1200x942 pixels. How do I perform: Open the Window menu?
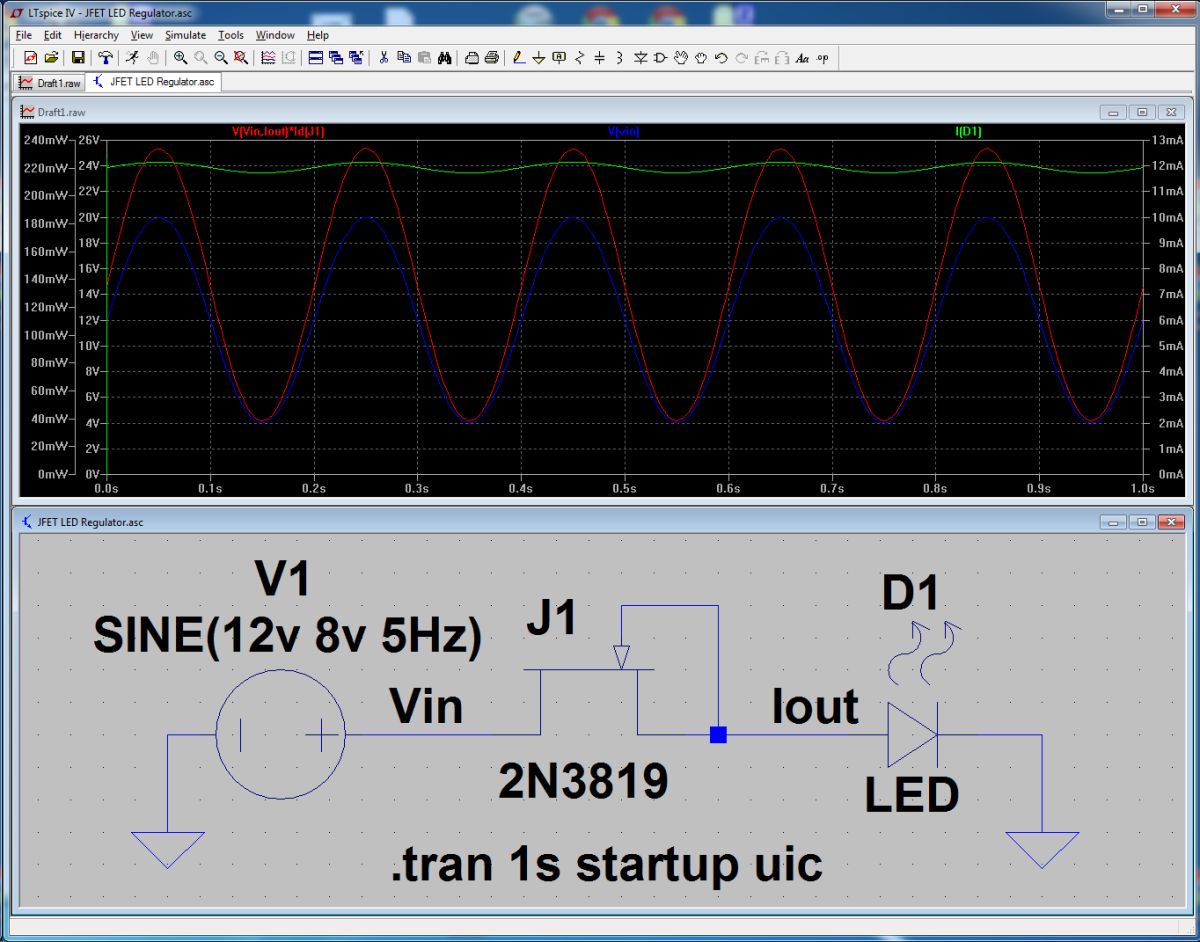tap(275, 35)
